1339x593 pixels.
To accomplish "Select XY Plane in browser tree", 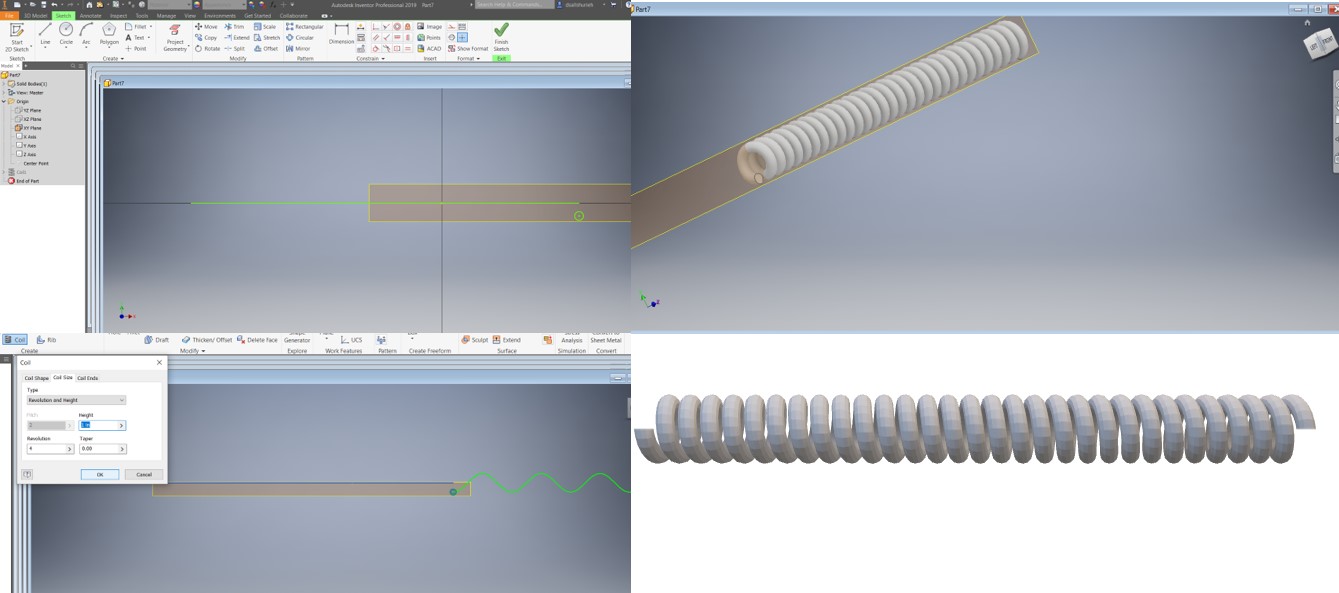I will point(28,128).
